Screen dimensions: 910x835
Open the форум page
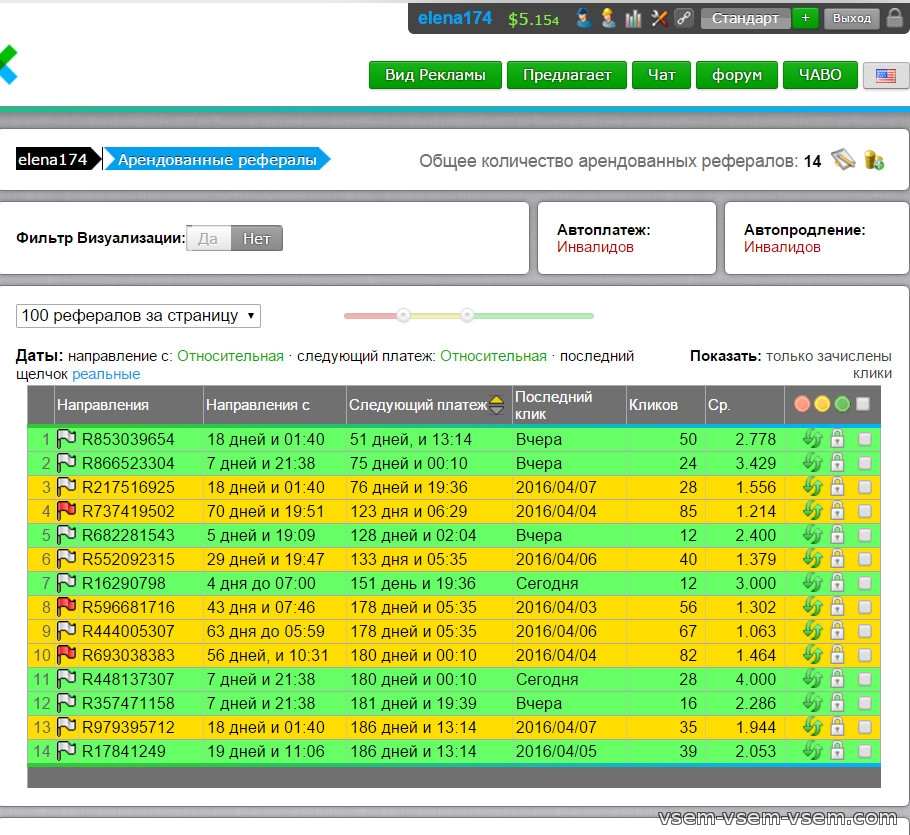tap(736, 75)
